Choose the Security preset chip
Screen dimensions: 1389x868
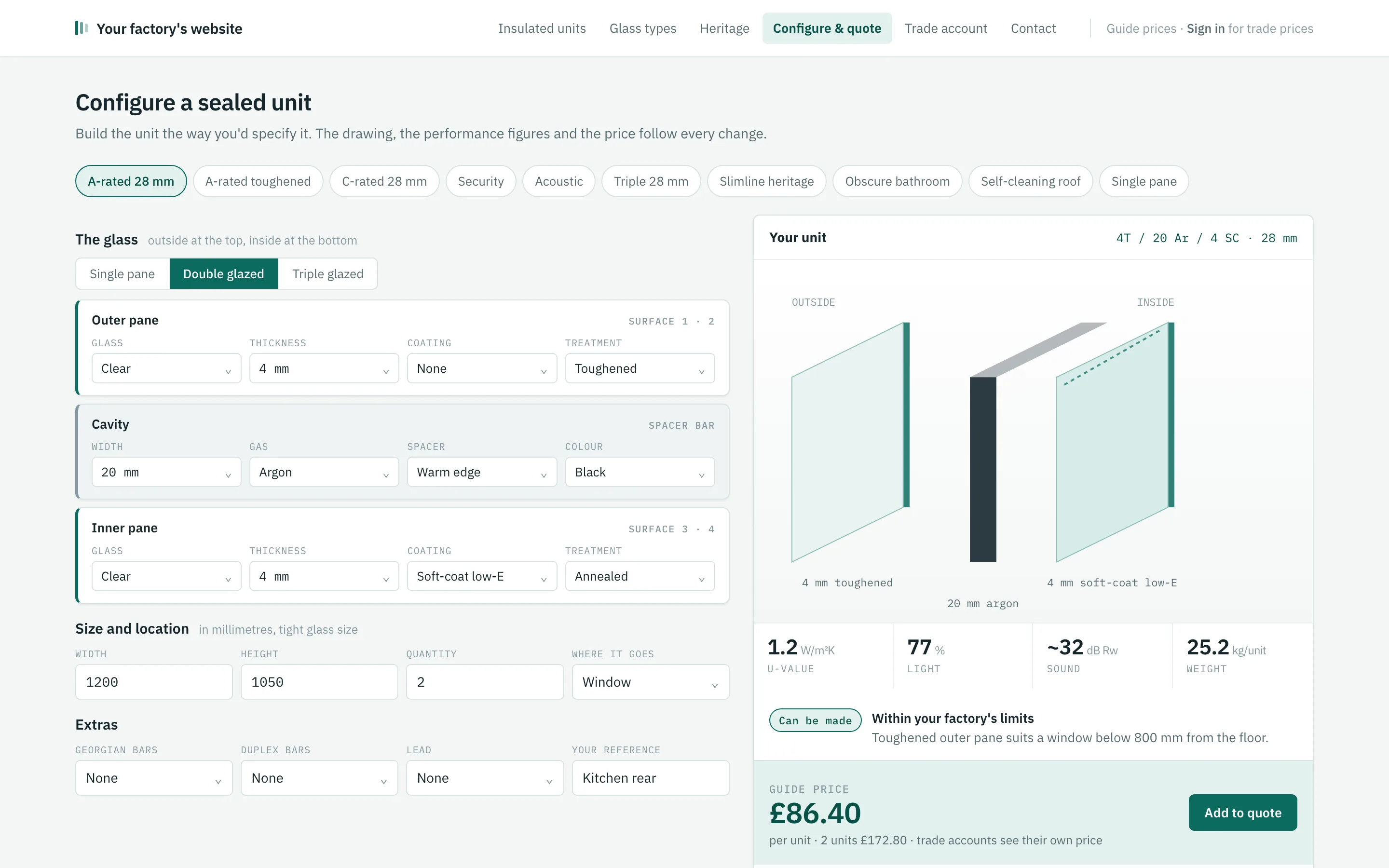[x=480, y=181]
